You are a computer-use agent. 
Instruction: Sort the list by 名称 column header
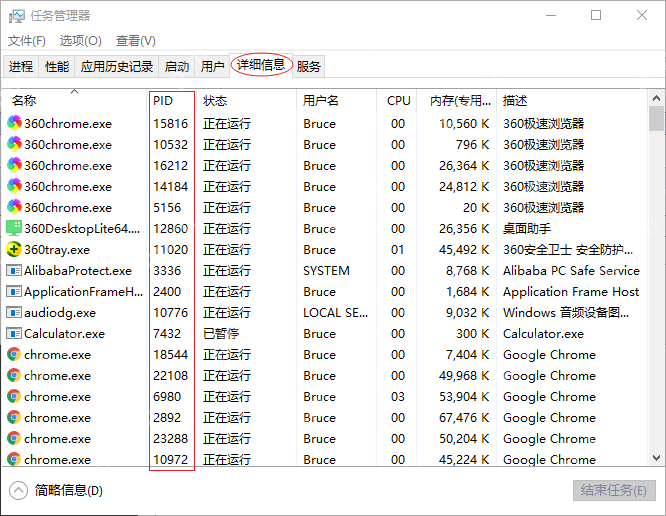75,101
